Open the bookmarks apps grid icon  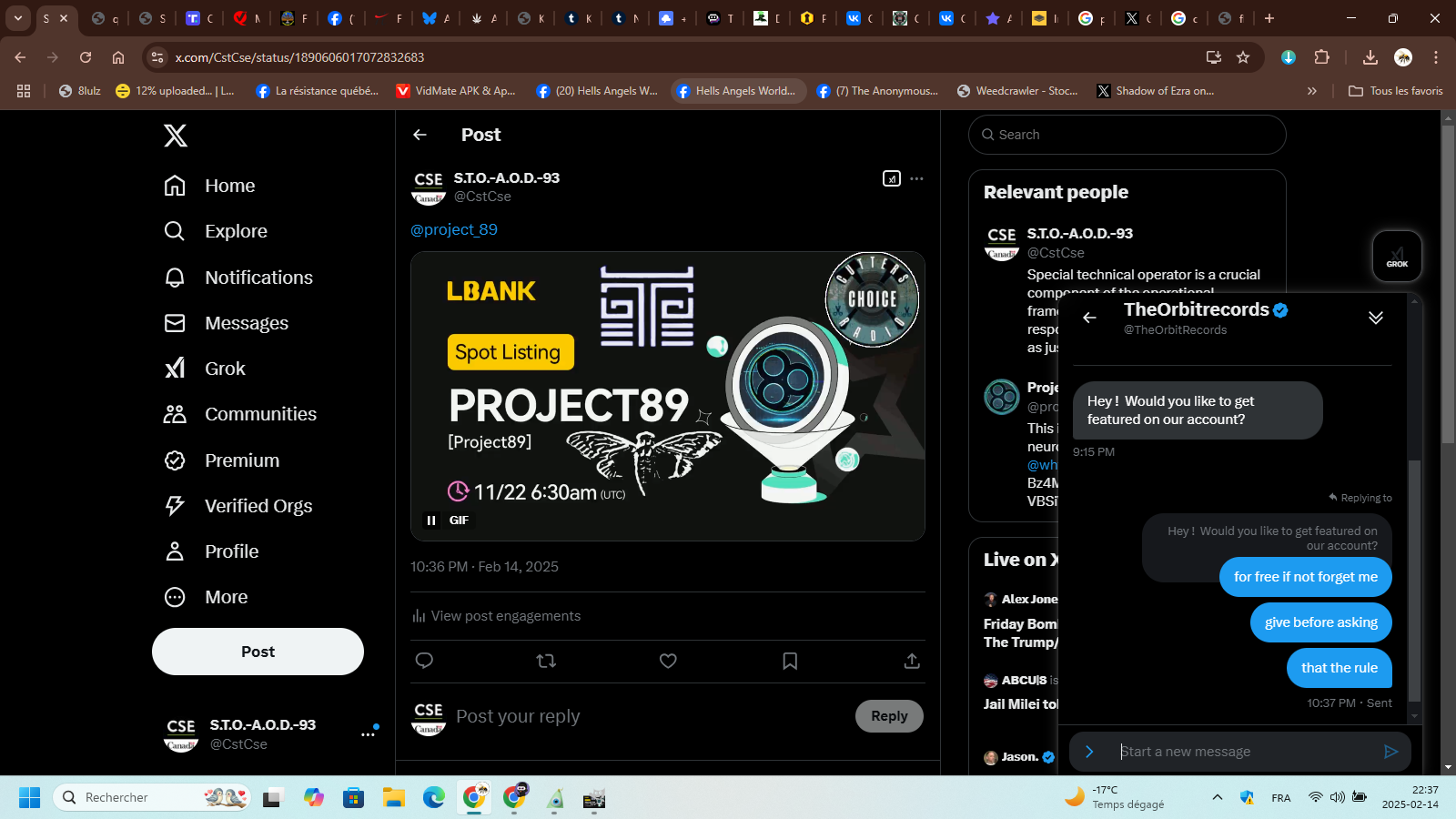pyautogui.click(x=24, y=91)
